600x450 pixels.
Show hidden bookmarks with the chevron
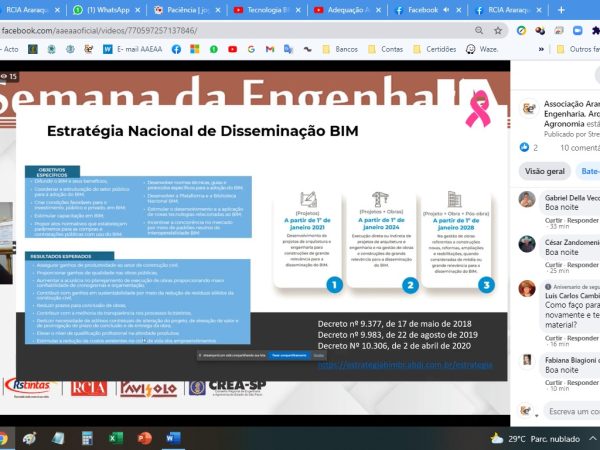tap(541, 49)
